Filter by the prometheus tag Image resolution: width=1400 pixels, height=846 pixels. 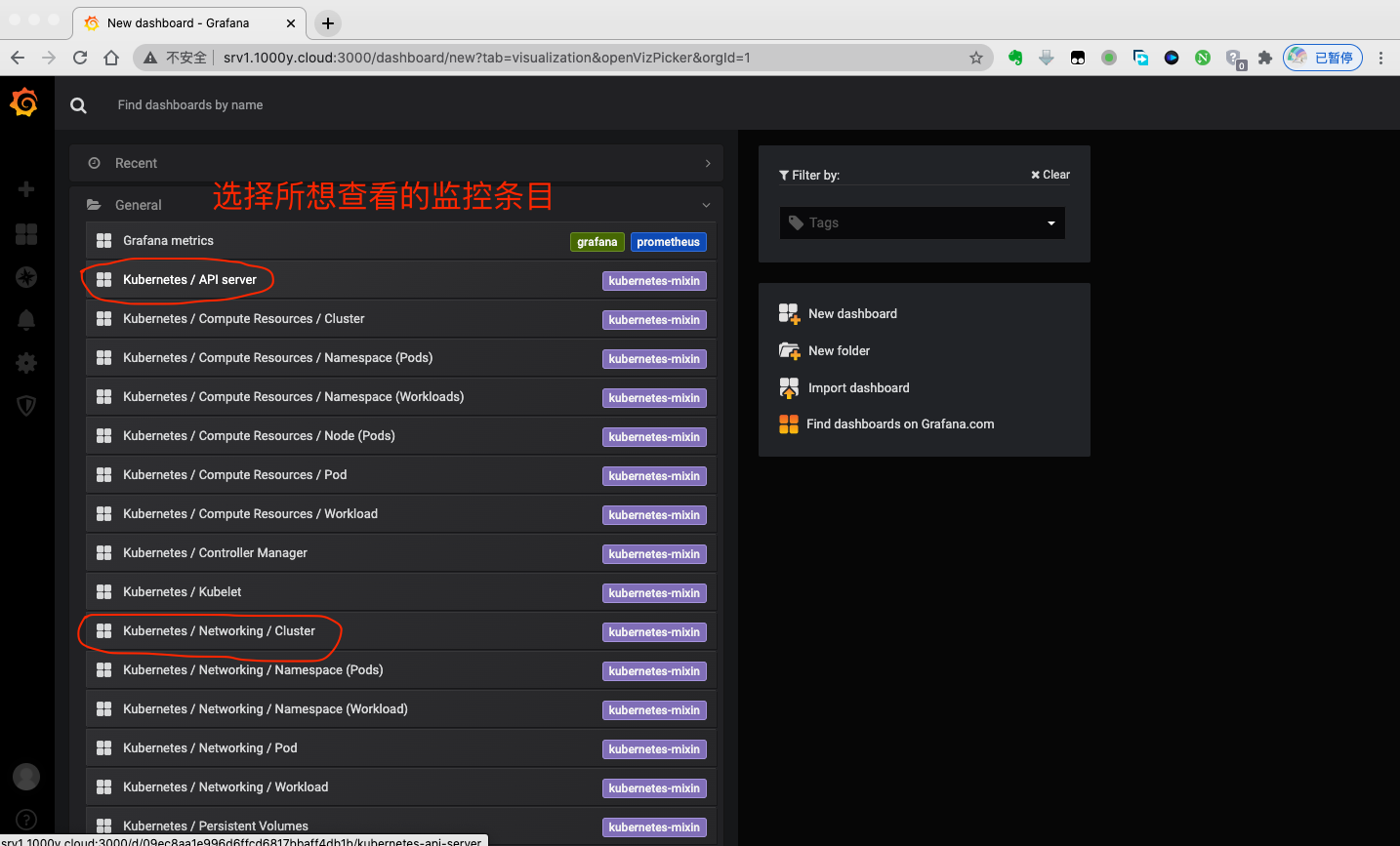point(668,242)
